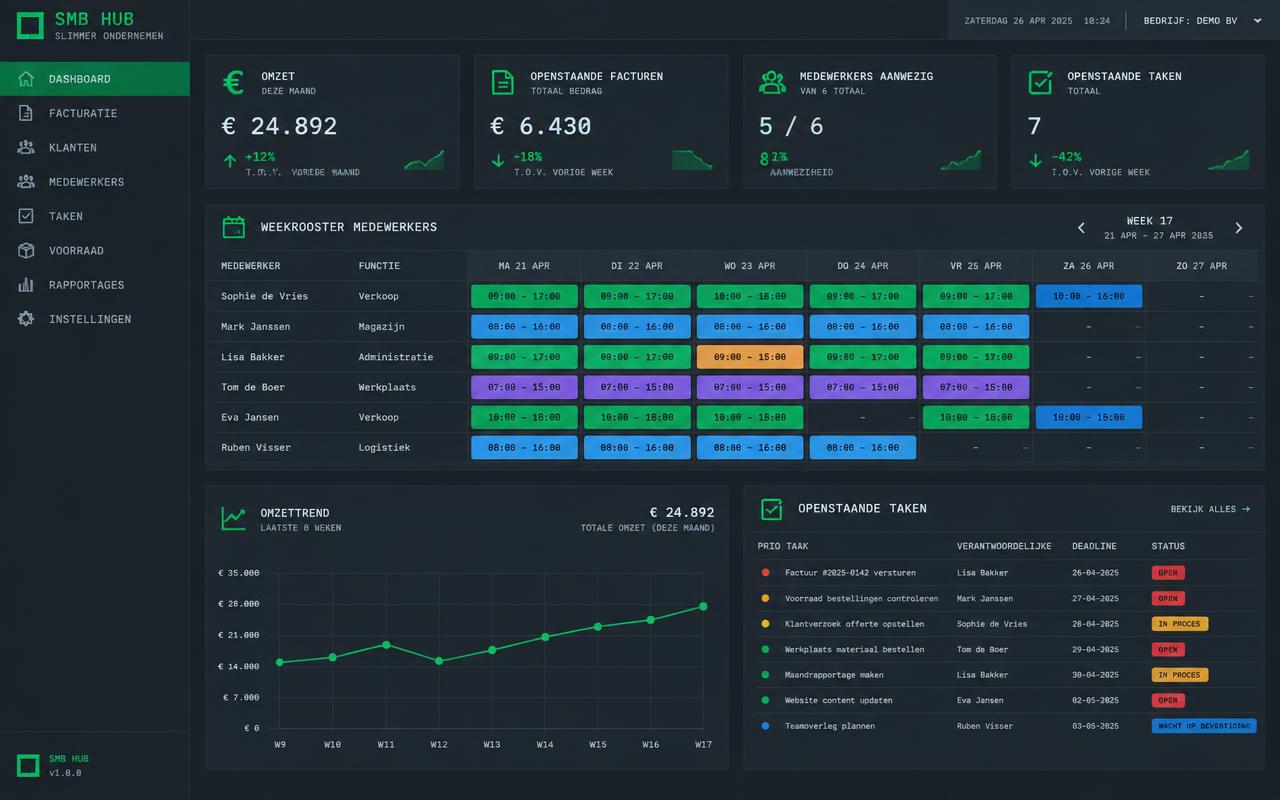The height and width of the screenshot is (800, 1280).
Task: Click the Dashboard home icon
Action: (x=26, y=79)
